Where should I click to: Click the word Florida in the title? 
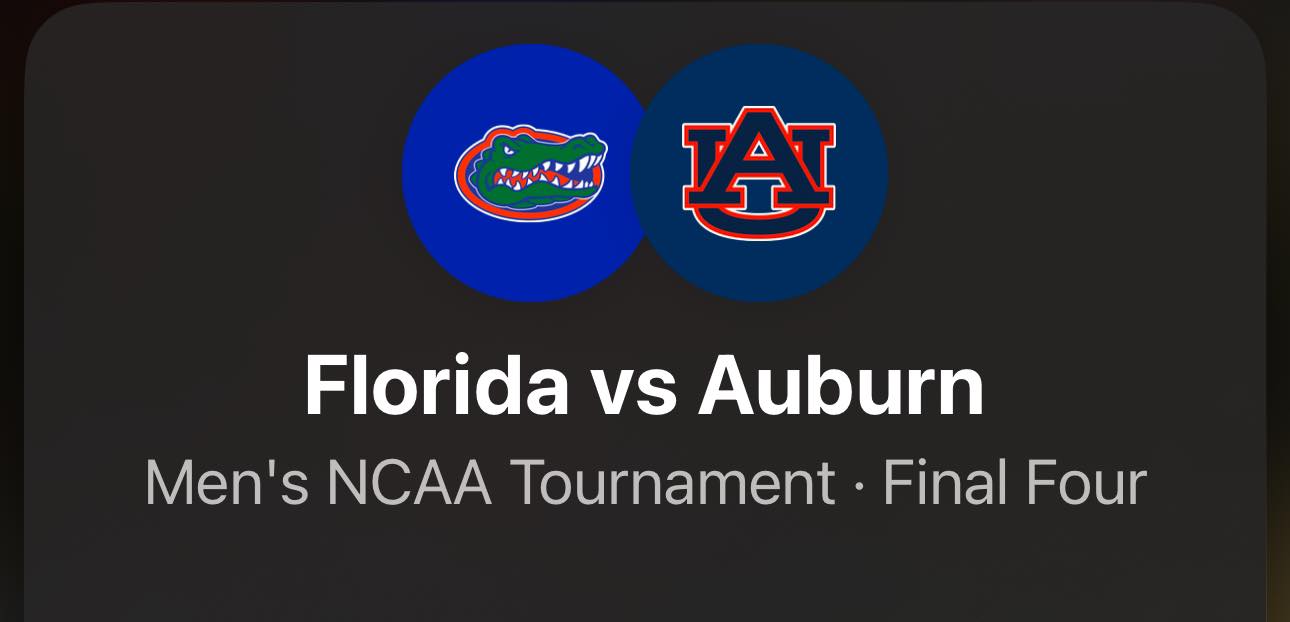tap(436, 386)
